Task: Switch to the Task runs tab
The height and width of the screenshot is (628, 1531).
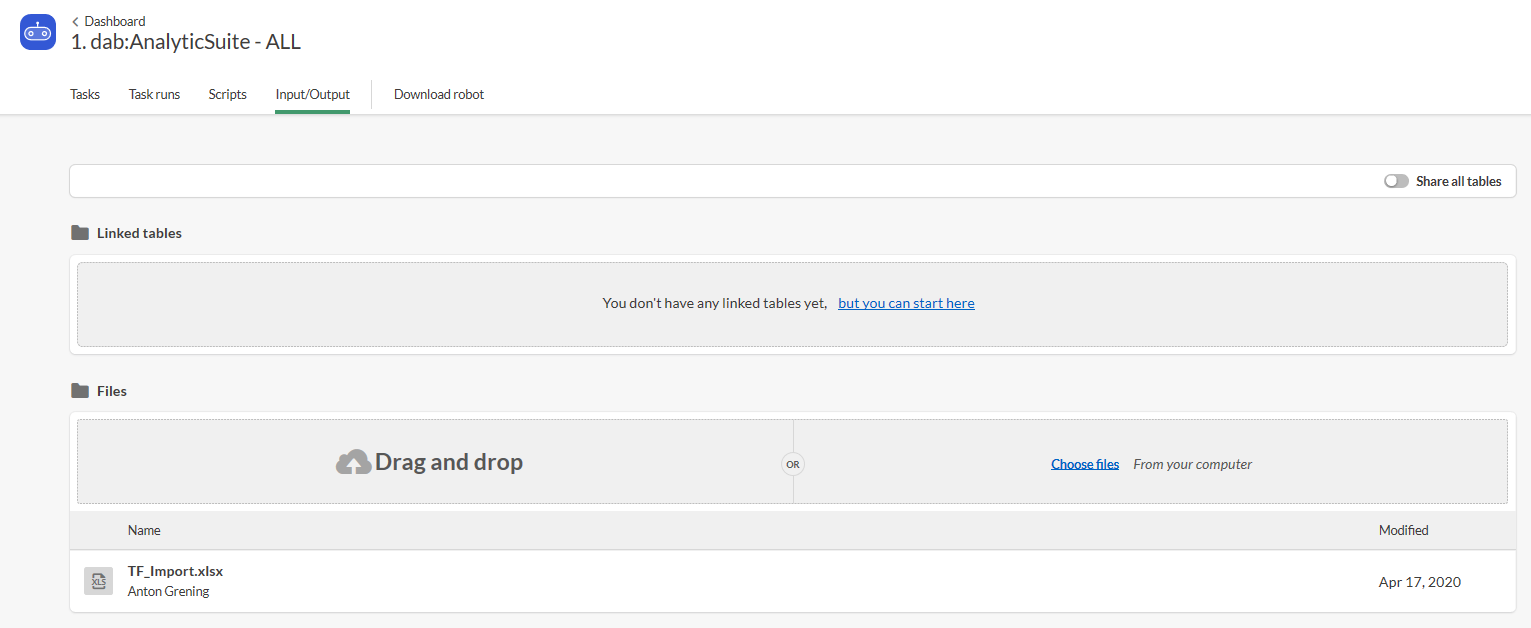Action: pos(154,94)
